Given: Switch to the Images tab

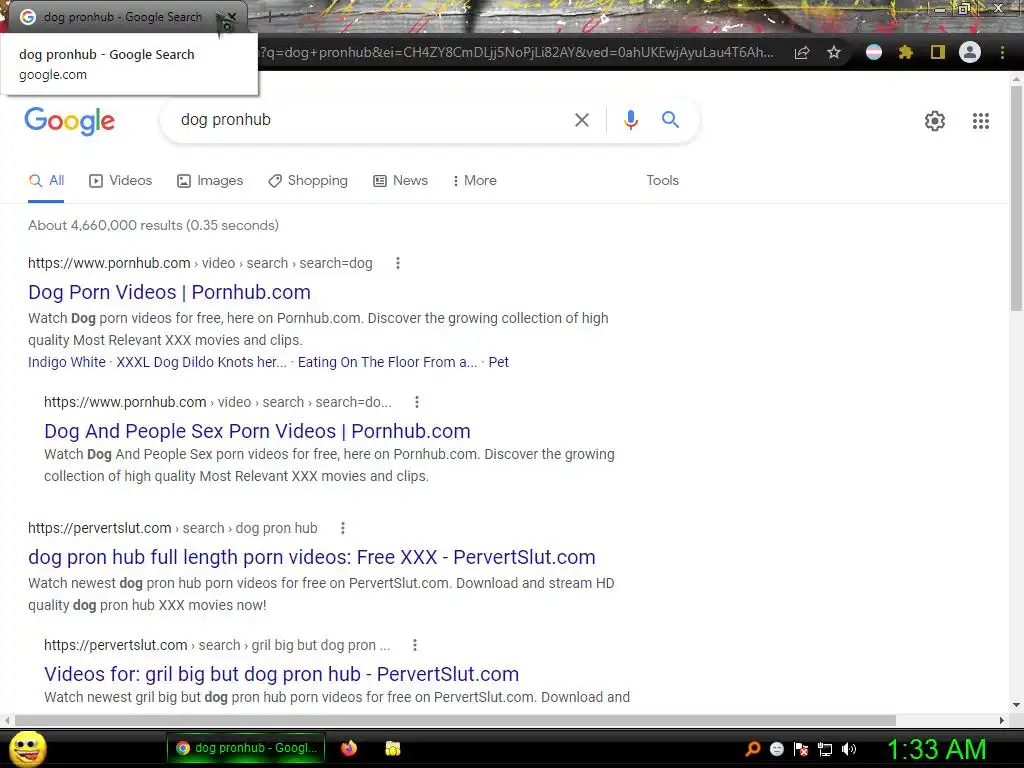Looking at the screenshot, I should [210, 181].
